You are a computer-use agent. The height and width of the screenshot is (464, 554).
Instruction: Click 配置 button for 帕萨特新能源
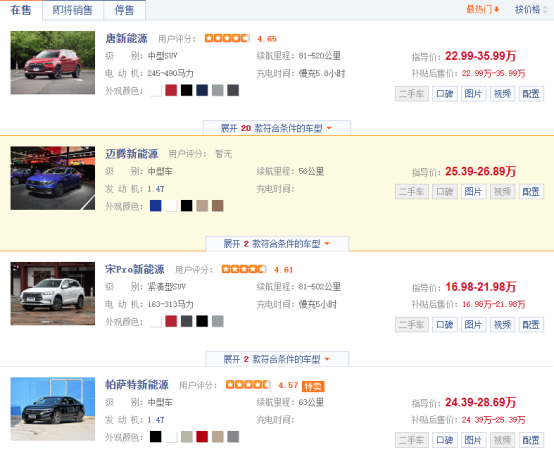(x=531, y=440)
